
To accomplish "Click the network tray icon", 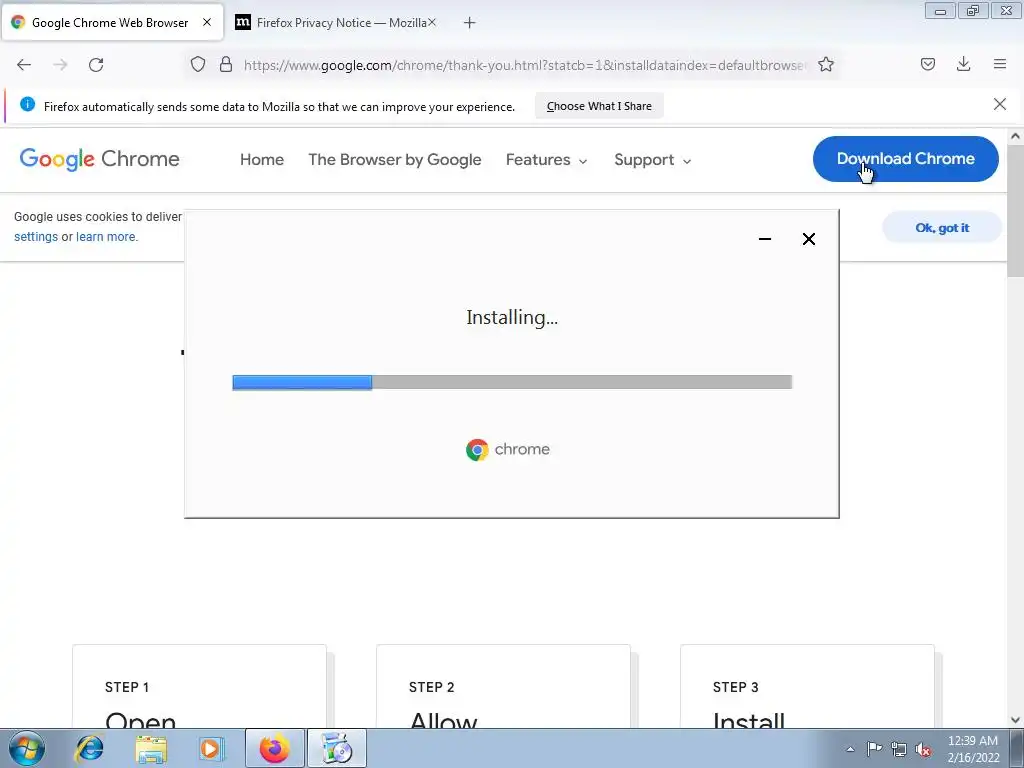I will point(899,749).
